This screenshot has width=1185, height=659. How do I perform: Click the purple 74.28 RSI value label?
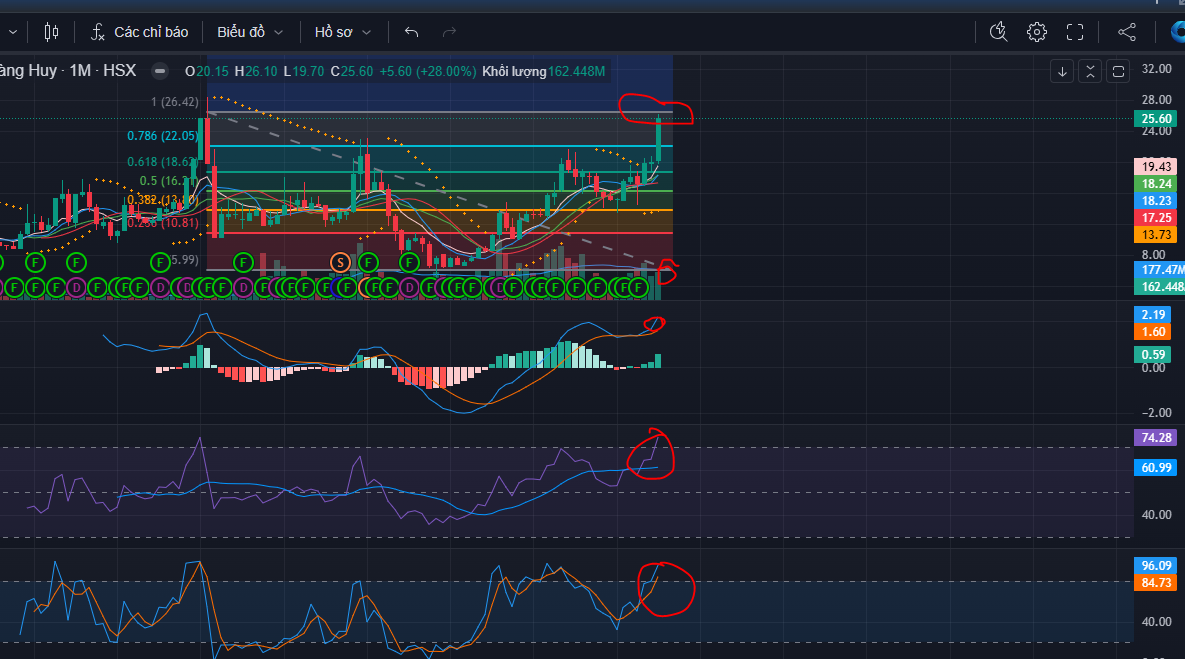coord(1156,438)
